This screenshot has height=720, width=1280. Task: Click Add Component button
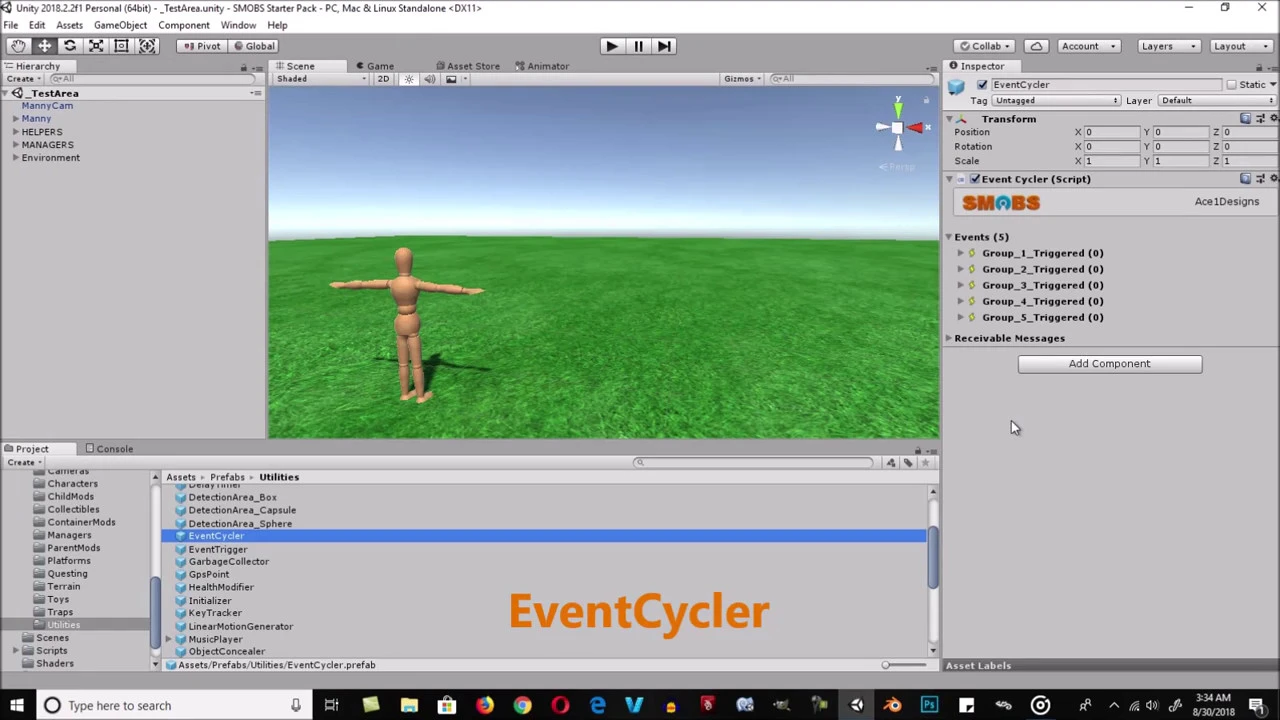[x=1110, y=364]
